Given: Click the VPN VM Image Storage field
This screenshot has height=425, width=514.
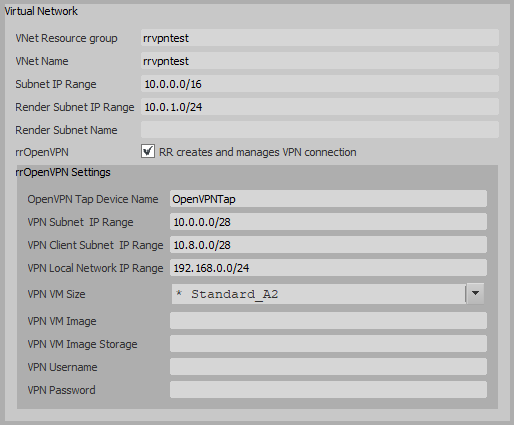Looking at the screenshot, I should [328, 344].
